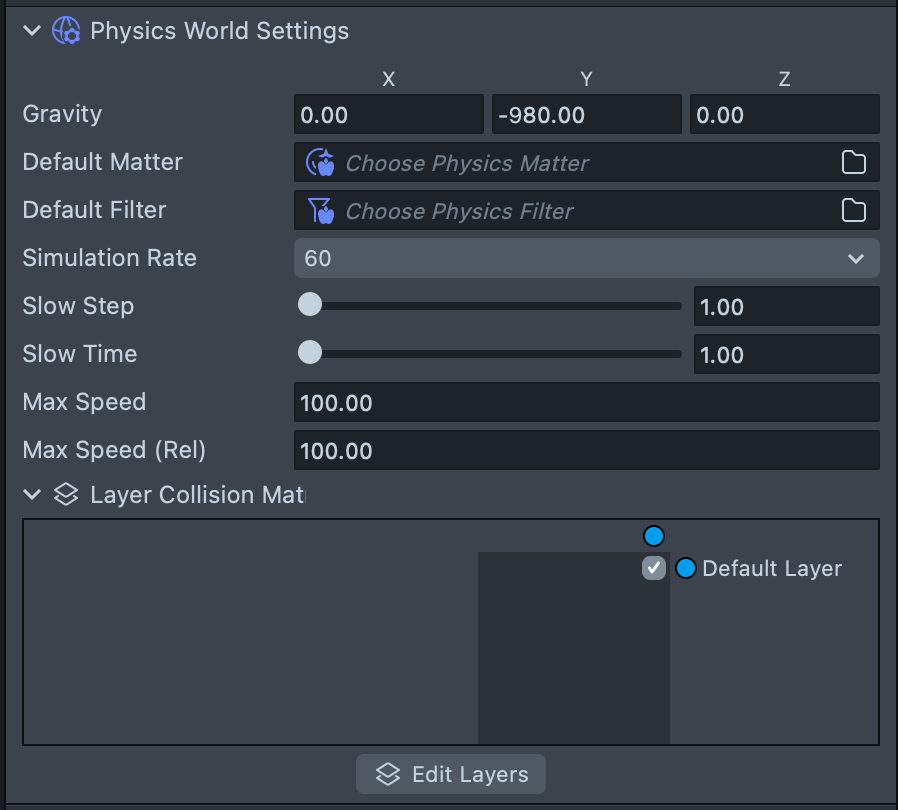Collapse the Physics World Settings section
Image resolution: width=898 pixels, height=810 pixels.
[x=32, y=31]
